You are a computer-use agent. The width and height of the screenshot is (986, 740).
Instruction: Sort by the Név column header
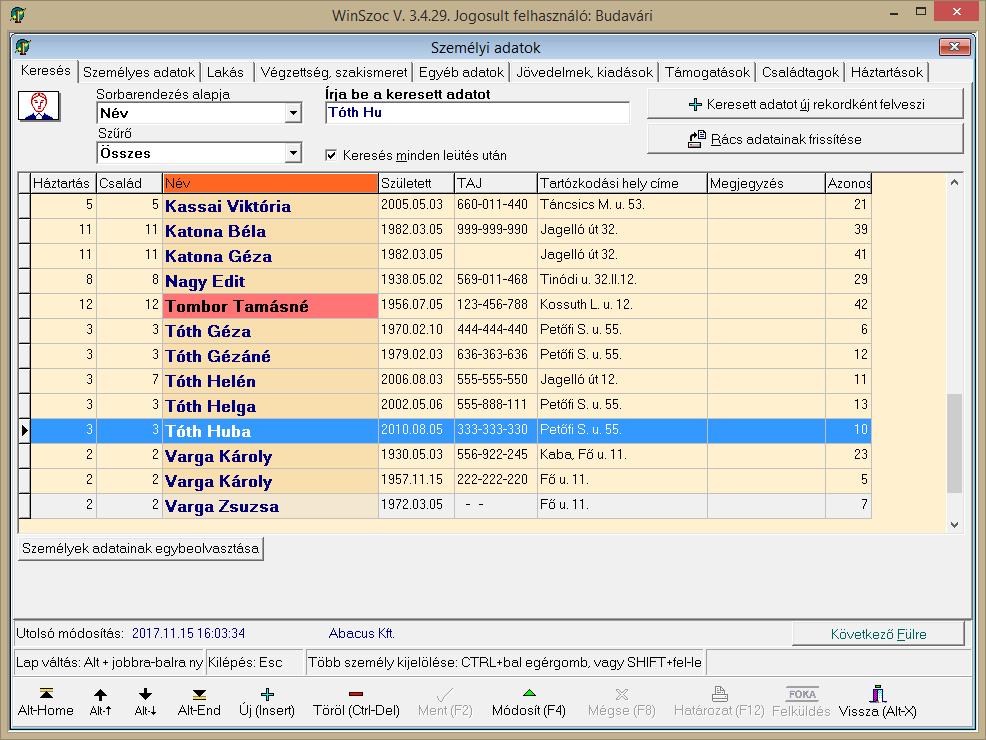270,183
